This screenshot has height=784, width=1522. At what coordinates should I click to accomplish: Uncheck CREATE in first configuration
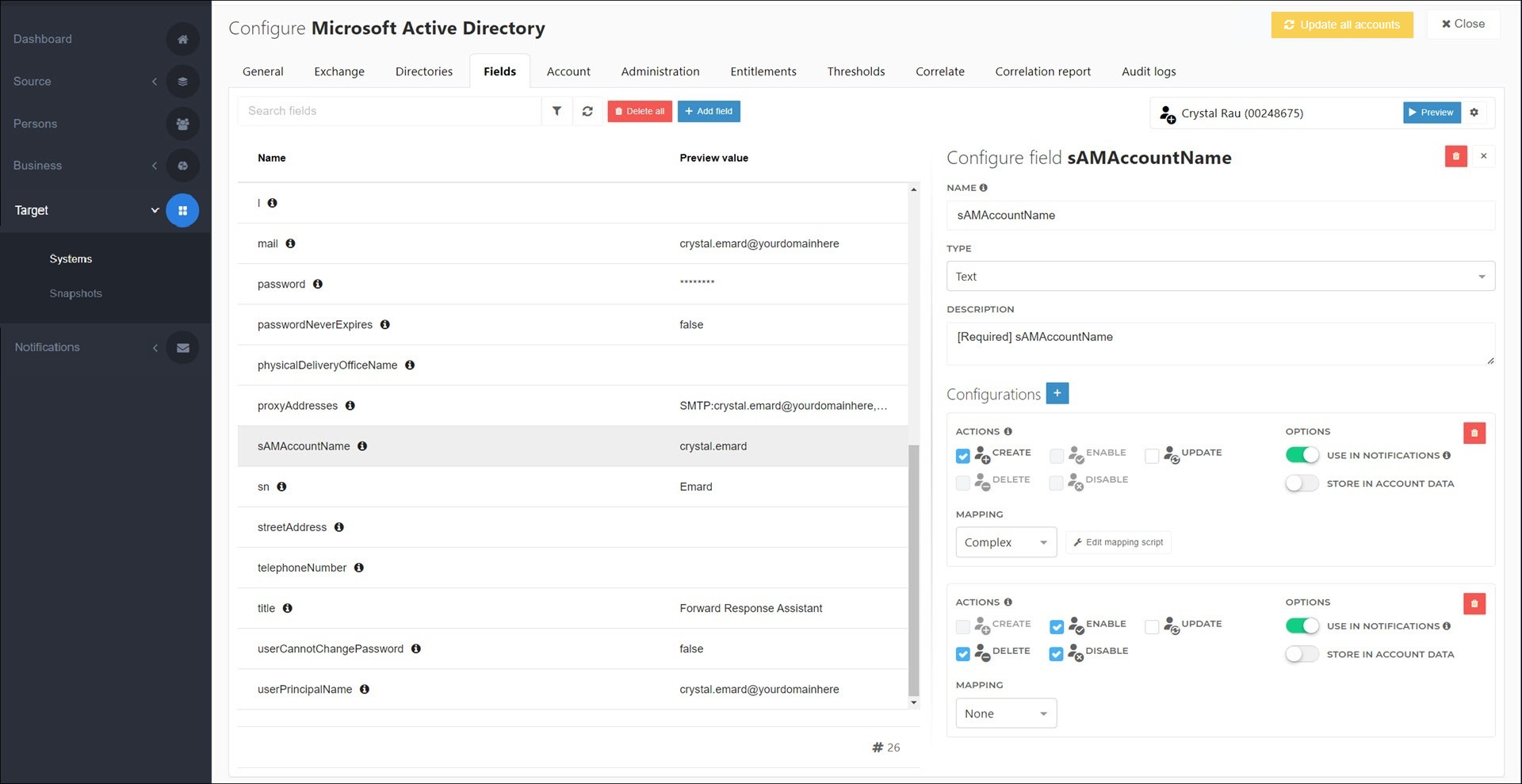pos(962,456)
